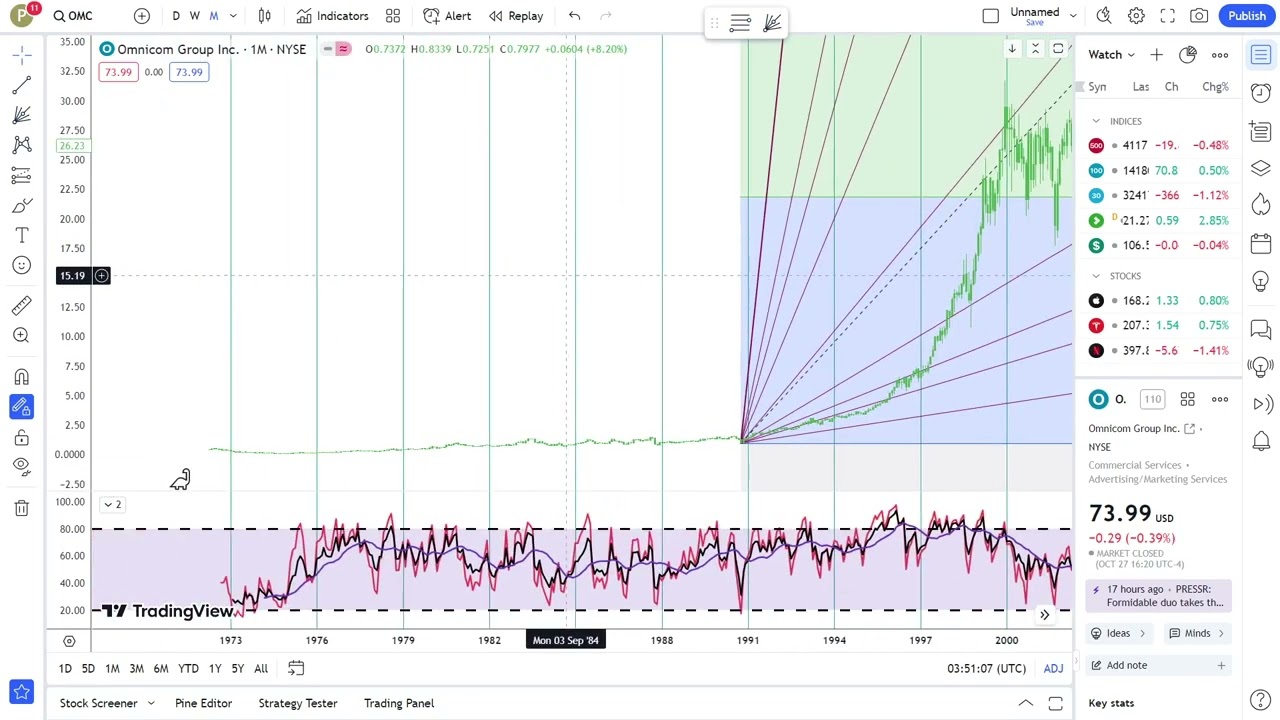The width and height of the screenshot is (1280, 720).
Task: Open watchlist more options menu
Action: tap(1220, 55)
